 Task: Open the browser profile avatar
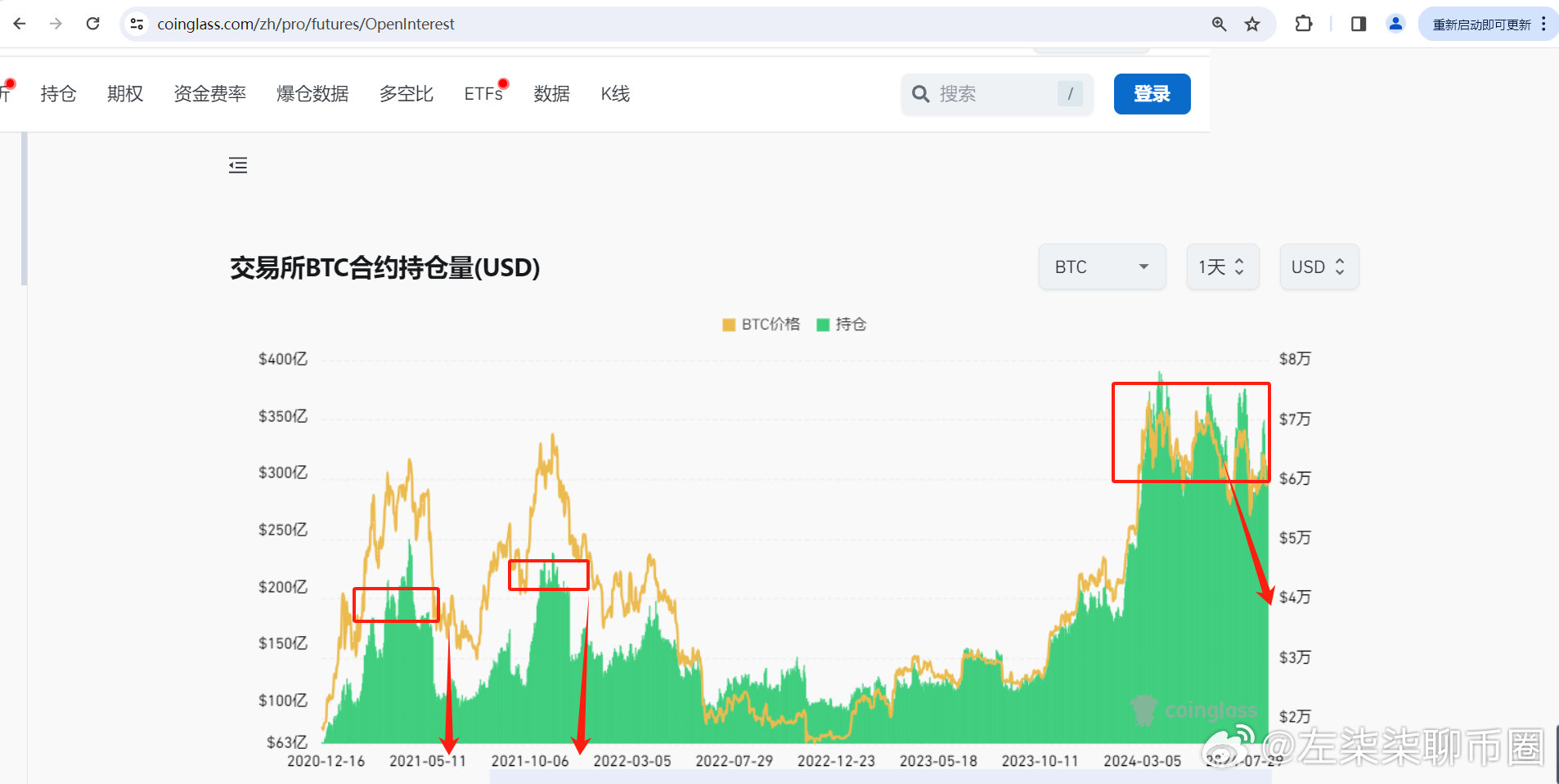(x=1395, y=24)
